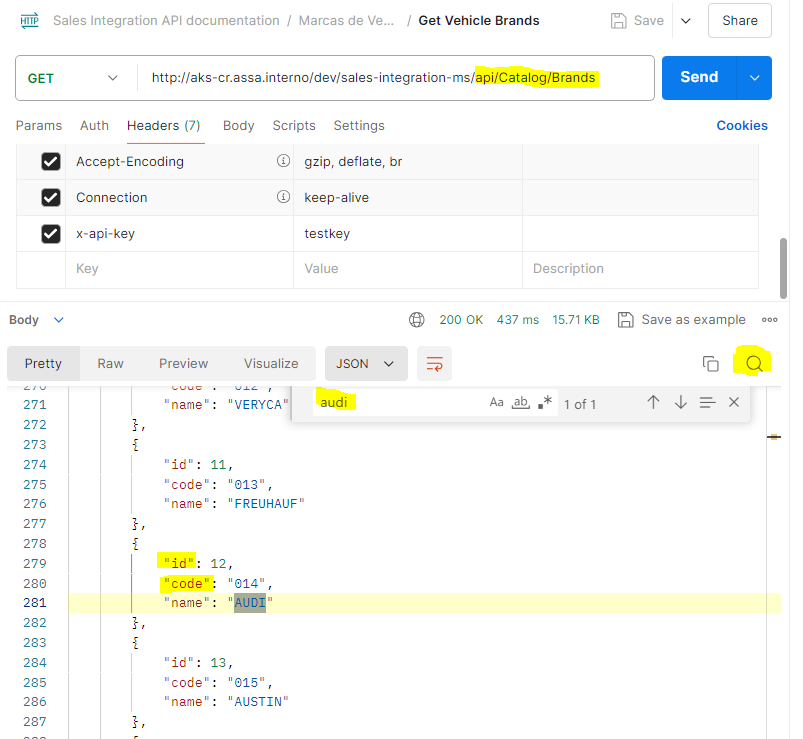The image size is (803, 739).
Task: Click the "FREUHAUF" name value
Action: click(x=266, y=504)
